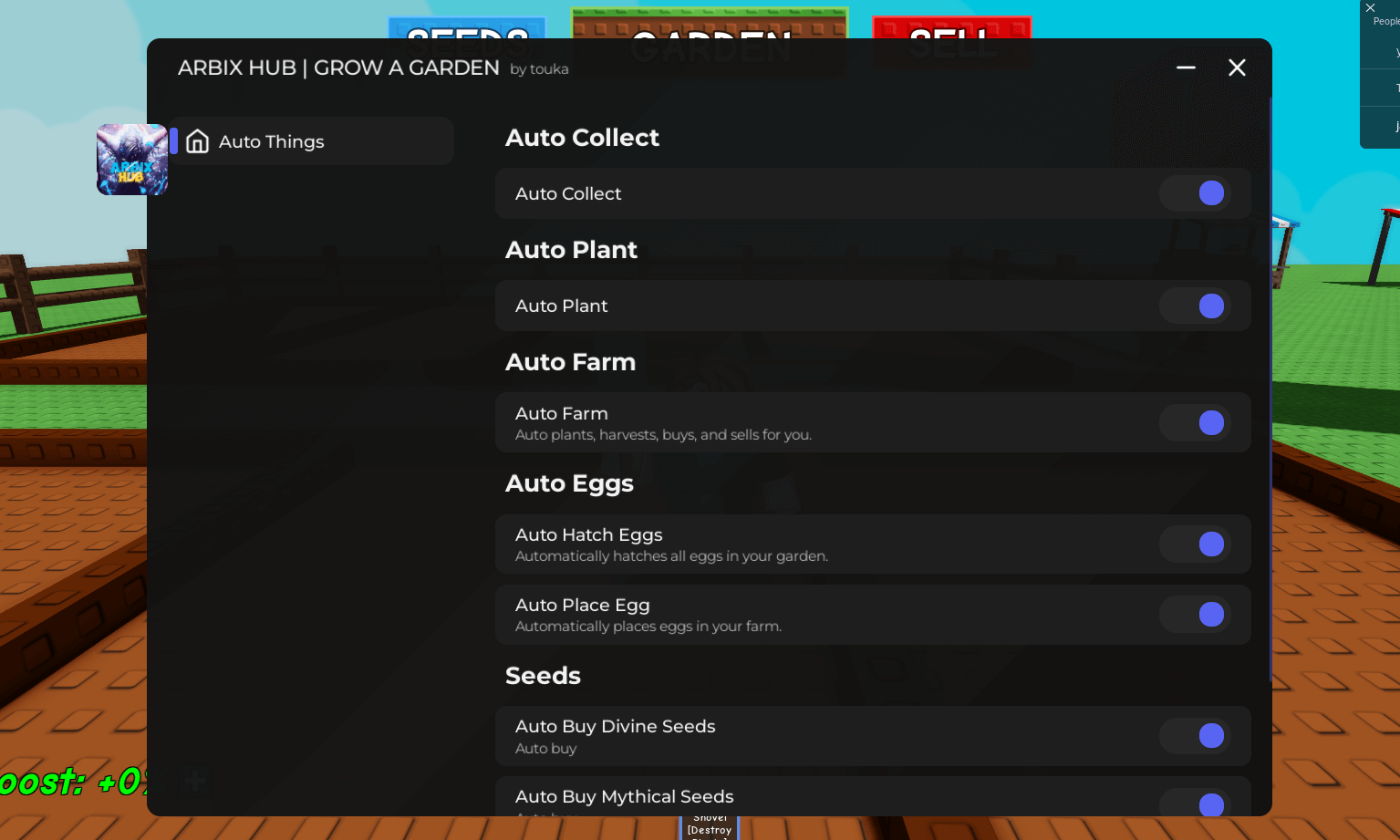Click the 'by touka' author text

coord(539,69)
